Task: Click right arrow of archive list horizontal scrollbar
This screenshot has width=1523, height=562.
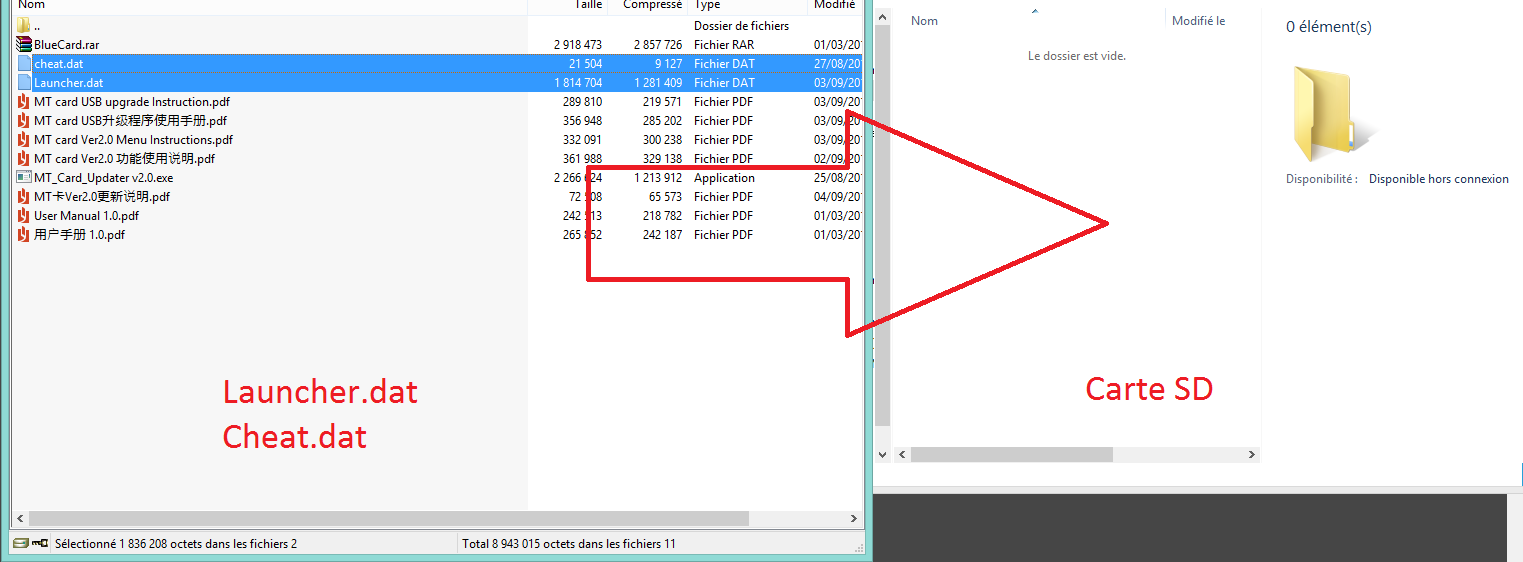Action: pyautogui.click(x=853, y=519)
